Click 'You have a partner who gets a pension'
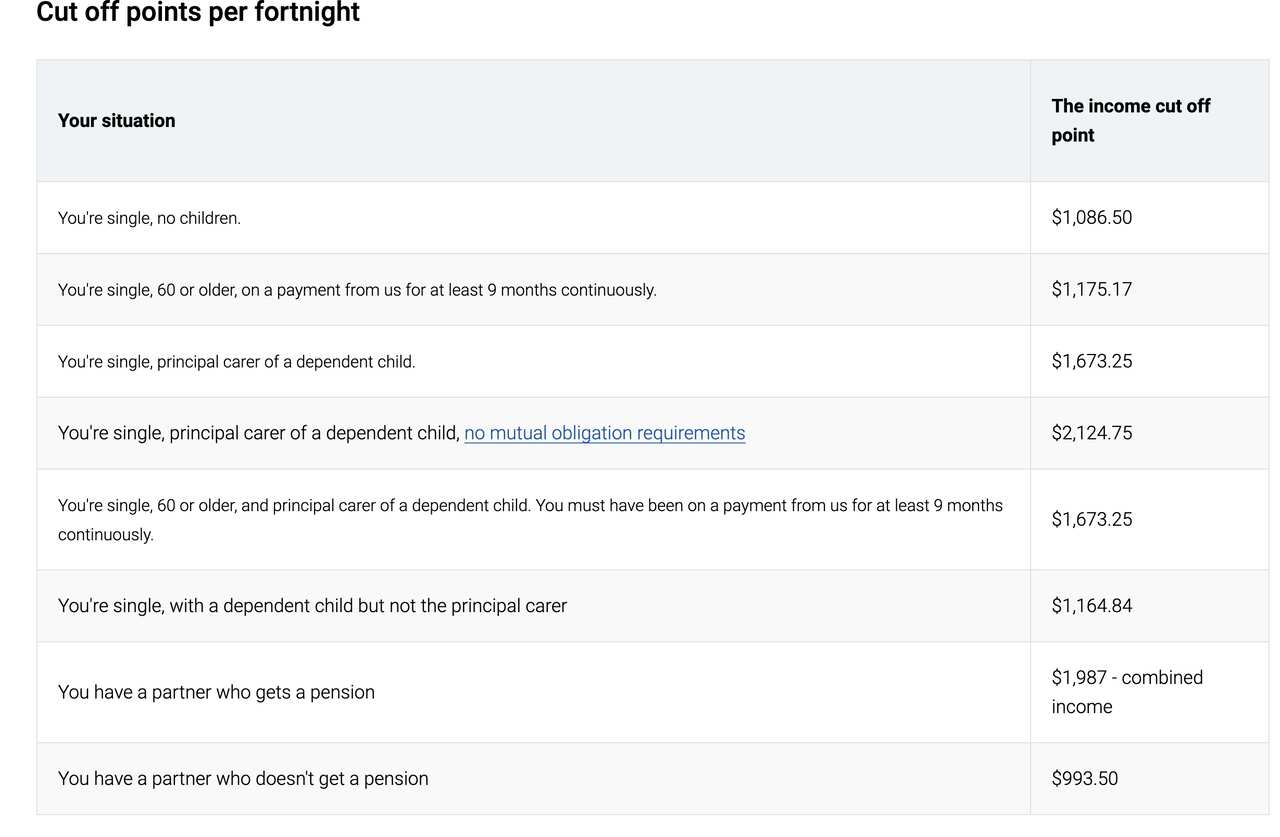This screenshot has width=1280, height=837. [216, 692]
